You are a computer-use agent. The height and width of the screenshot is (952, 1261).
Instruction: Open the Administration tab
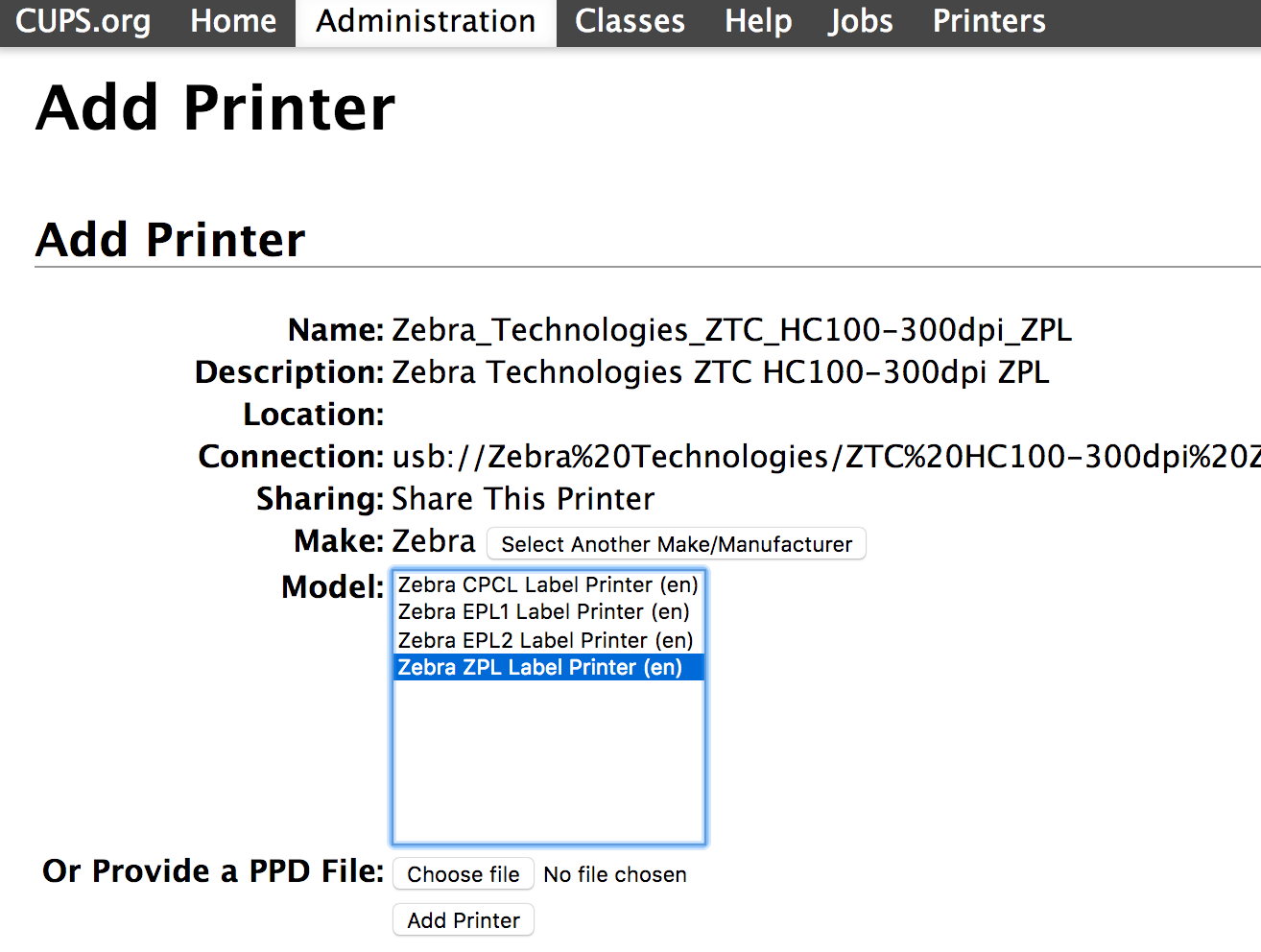click(x=426, y=21)
